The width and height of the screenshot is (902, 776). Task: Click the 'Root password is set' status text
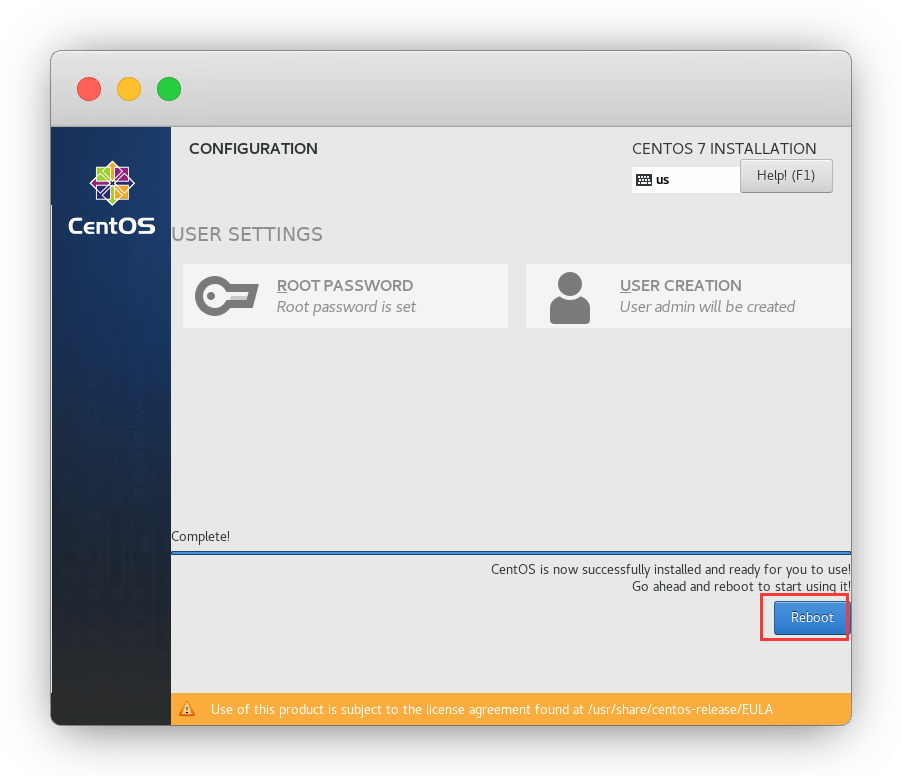pyautogui.click(x=346, y=307)
